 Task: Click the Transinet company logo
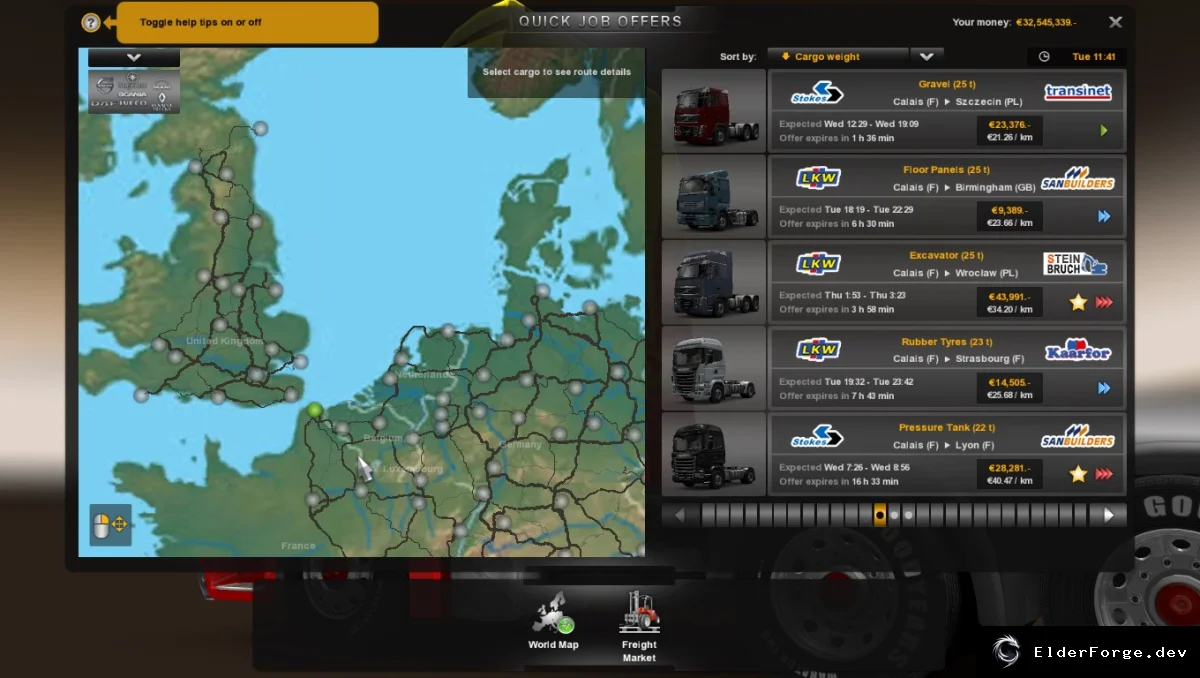coord(1078,92)
